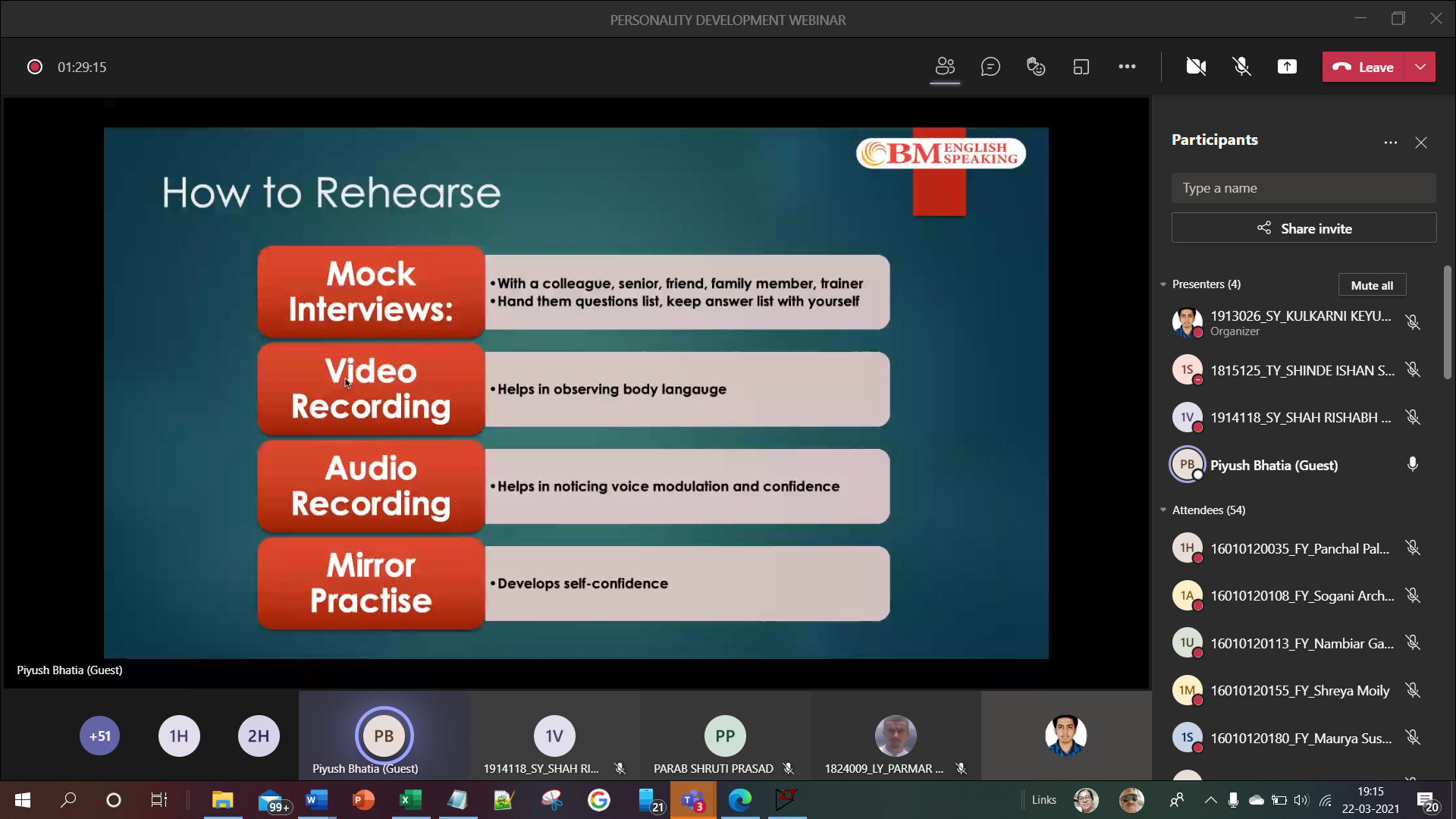The height and width of the screenshot is (819, 1456).
Task: Open the breakout rooms icon
Action: click(x=1081, y=67)
